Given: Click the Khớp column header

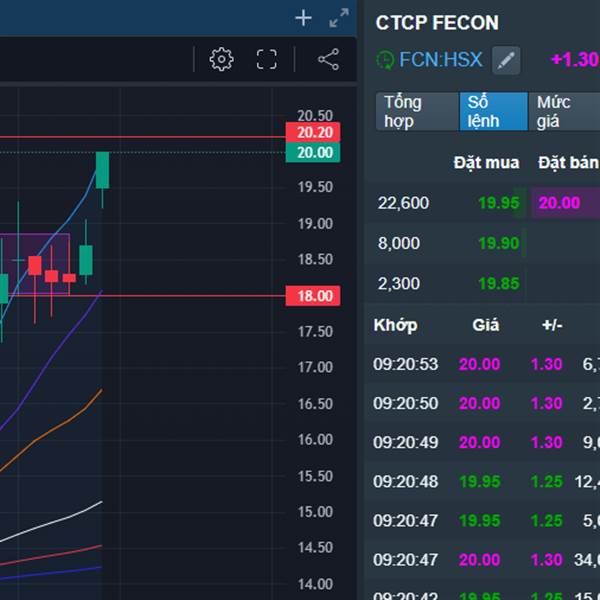Looking at the screenshot, I should click(x=395, y=326).
